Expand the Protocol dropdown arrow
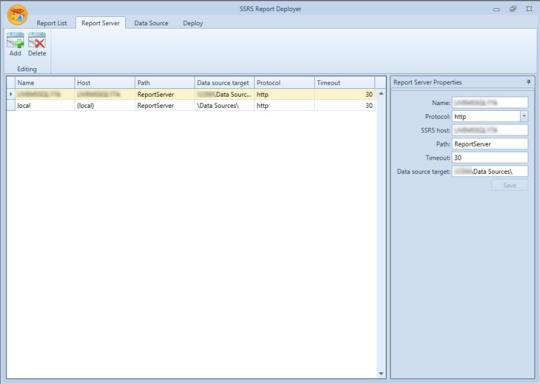540x384 pixels. 524,116
